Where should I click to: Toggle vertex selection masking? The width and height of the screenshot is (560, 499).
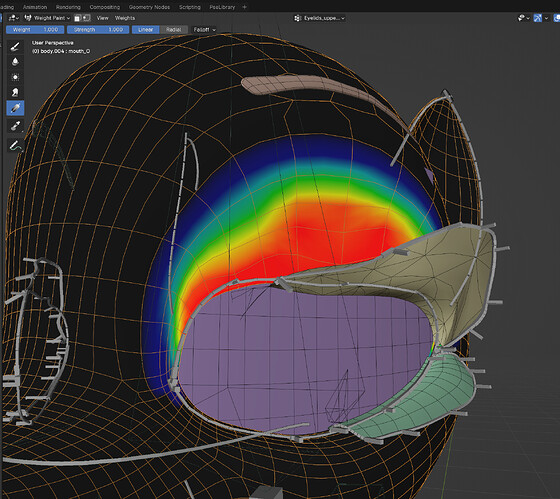tap(86, 18)
